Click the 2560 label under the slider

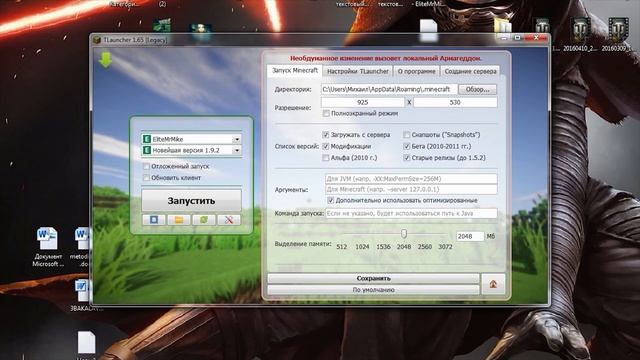pyautogui.click(x=424, y=247)
